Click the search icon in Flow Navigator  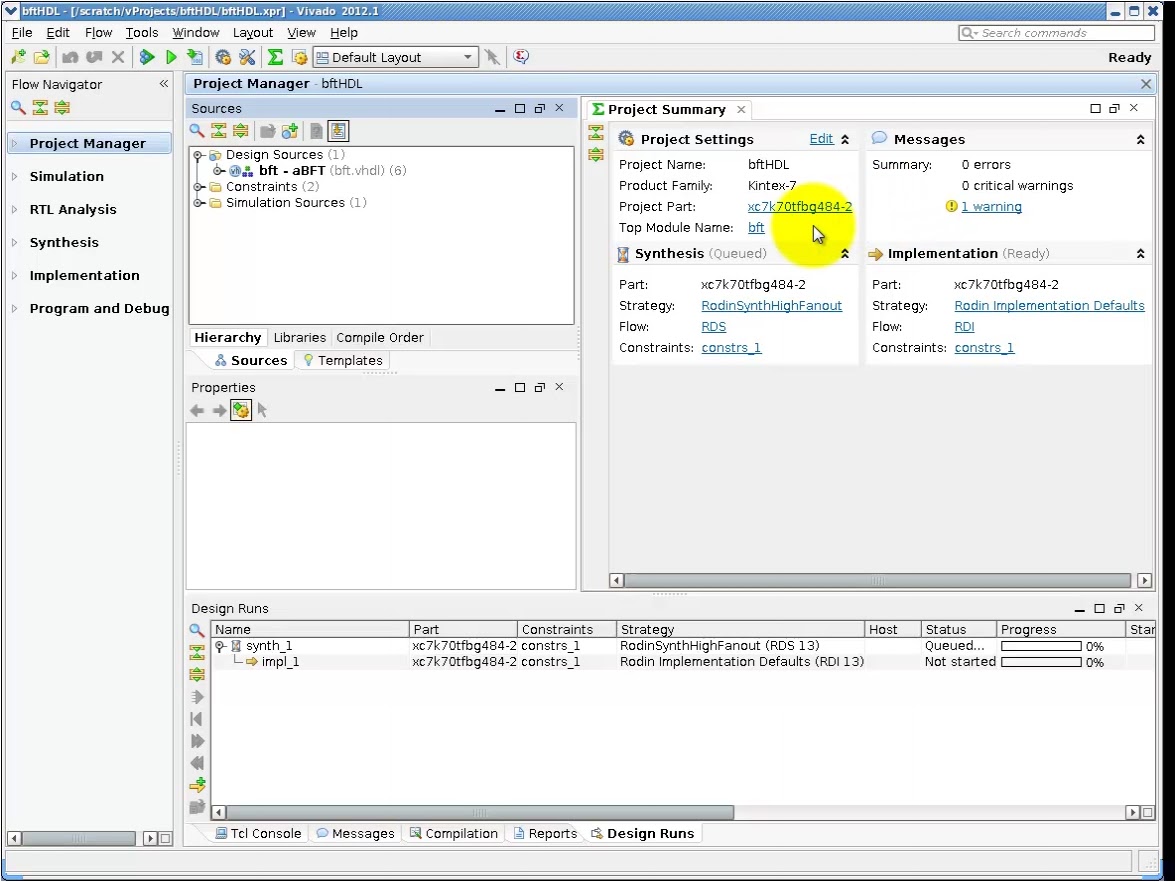click(18, 108)
